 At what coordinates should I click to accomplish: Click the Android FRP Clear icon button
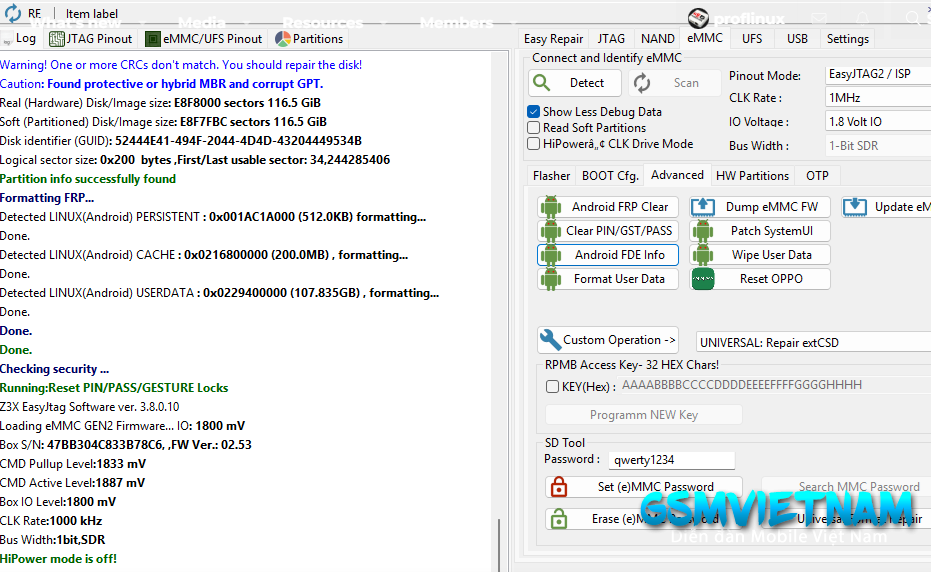click(x=550, y=207)
